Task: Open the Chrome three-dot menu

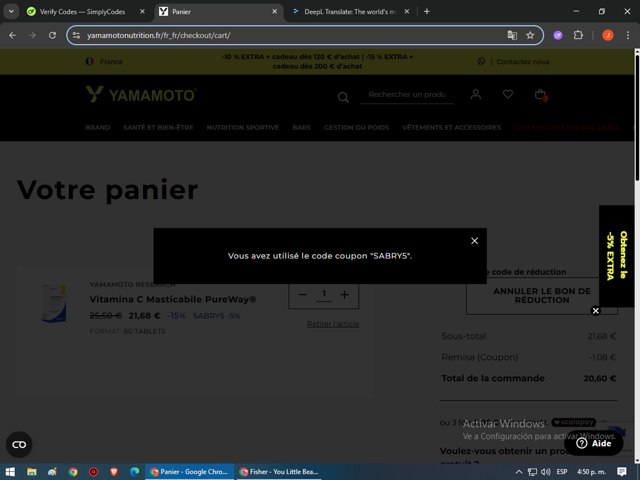Action: [x=628, y=36]
